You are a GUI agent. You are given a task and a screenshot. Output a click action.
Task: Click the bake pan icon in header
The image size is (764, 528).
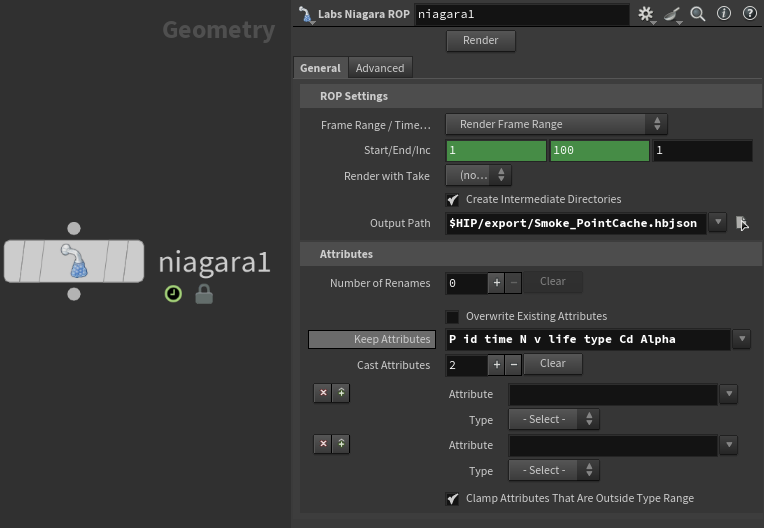[673, 14]
